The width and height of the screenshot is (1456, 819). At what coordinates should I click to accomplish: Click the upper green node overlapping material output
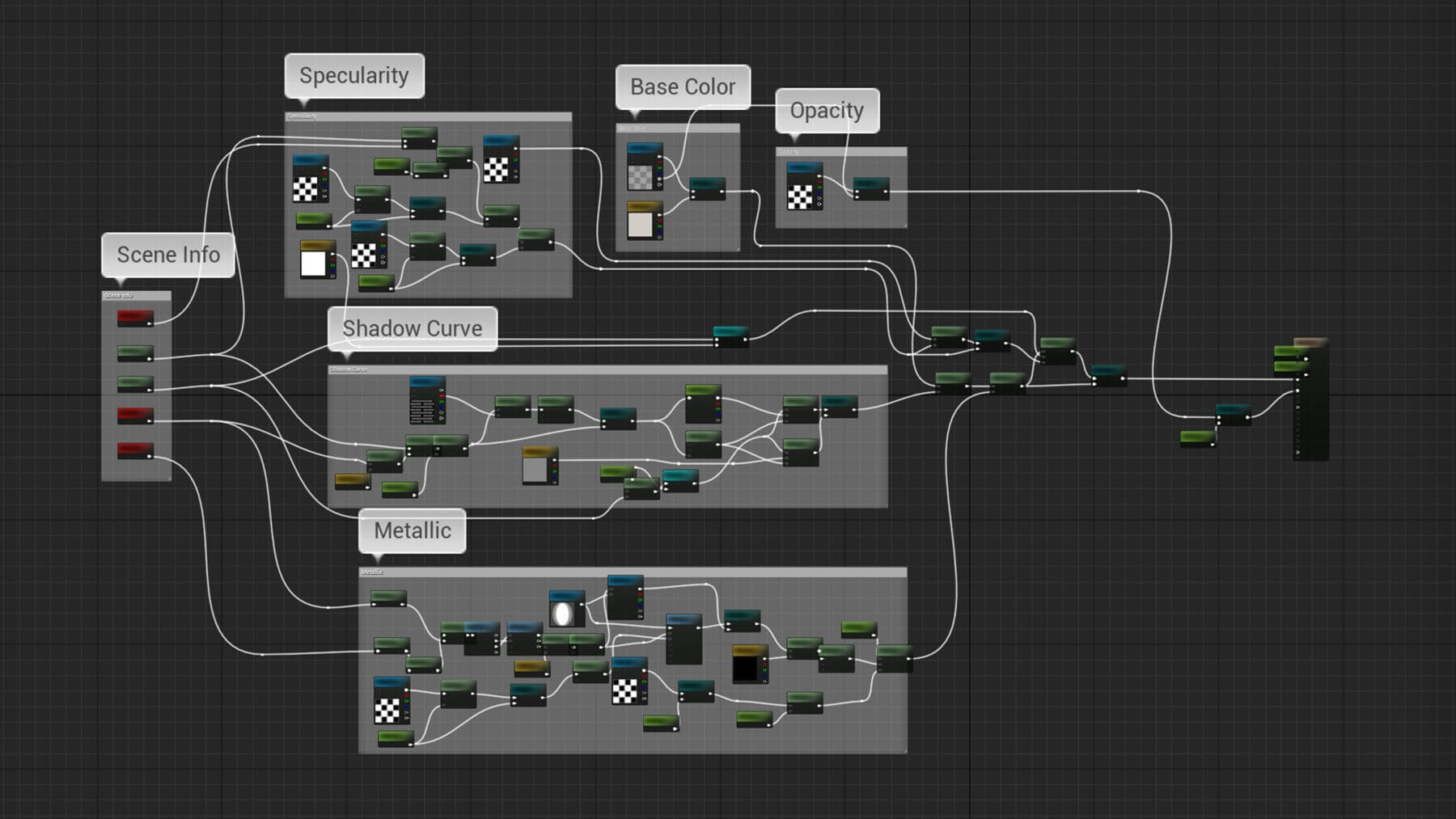click(1291, 353)
